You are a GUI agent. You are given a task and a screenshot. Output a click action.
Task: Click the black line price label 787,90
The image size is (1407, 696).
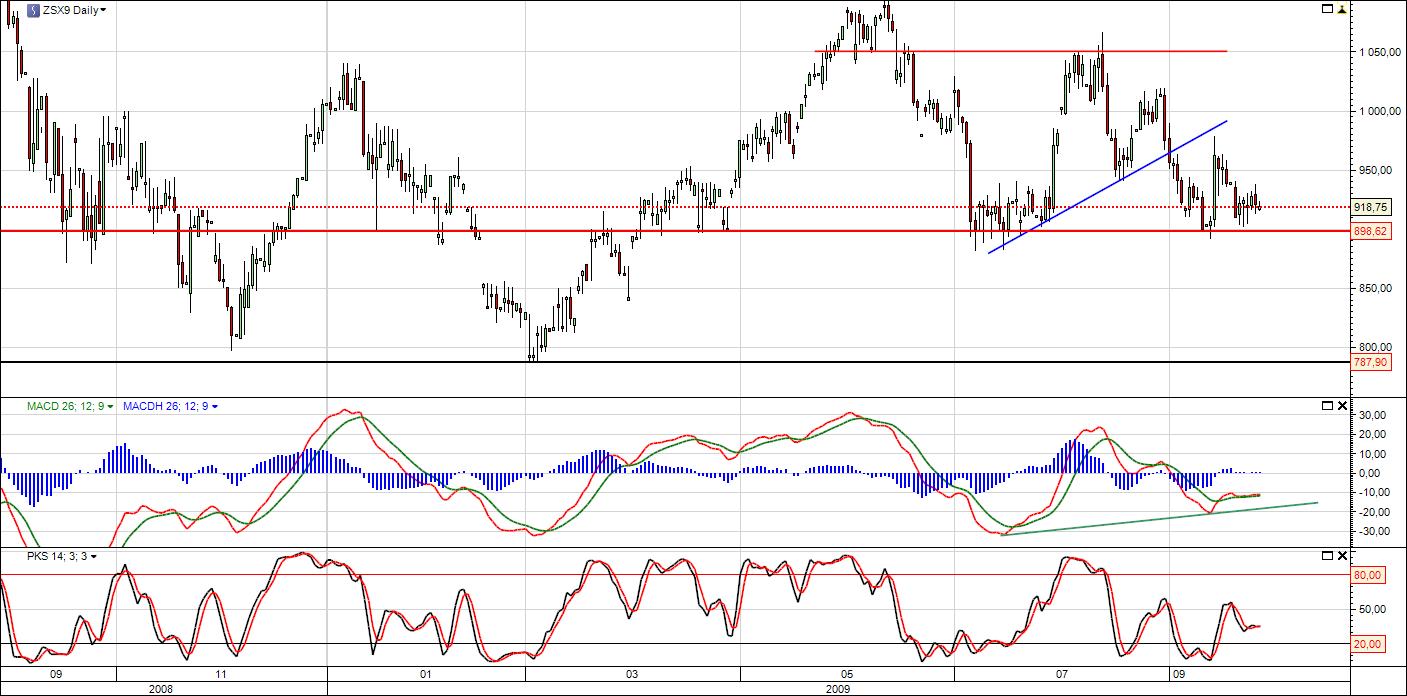(1370, 362)
